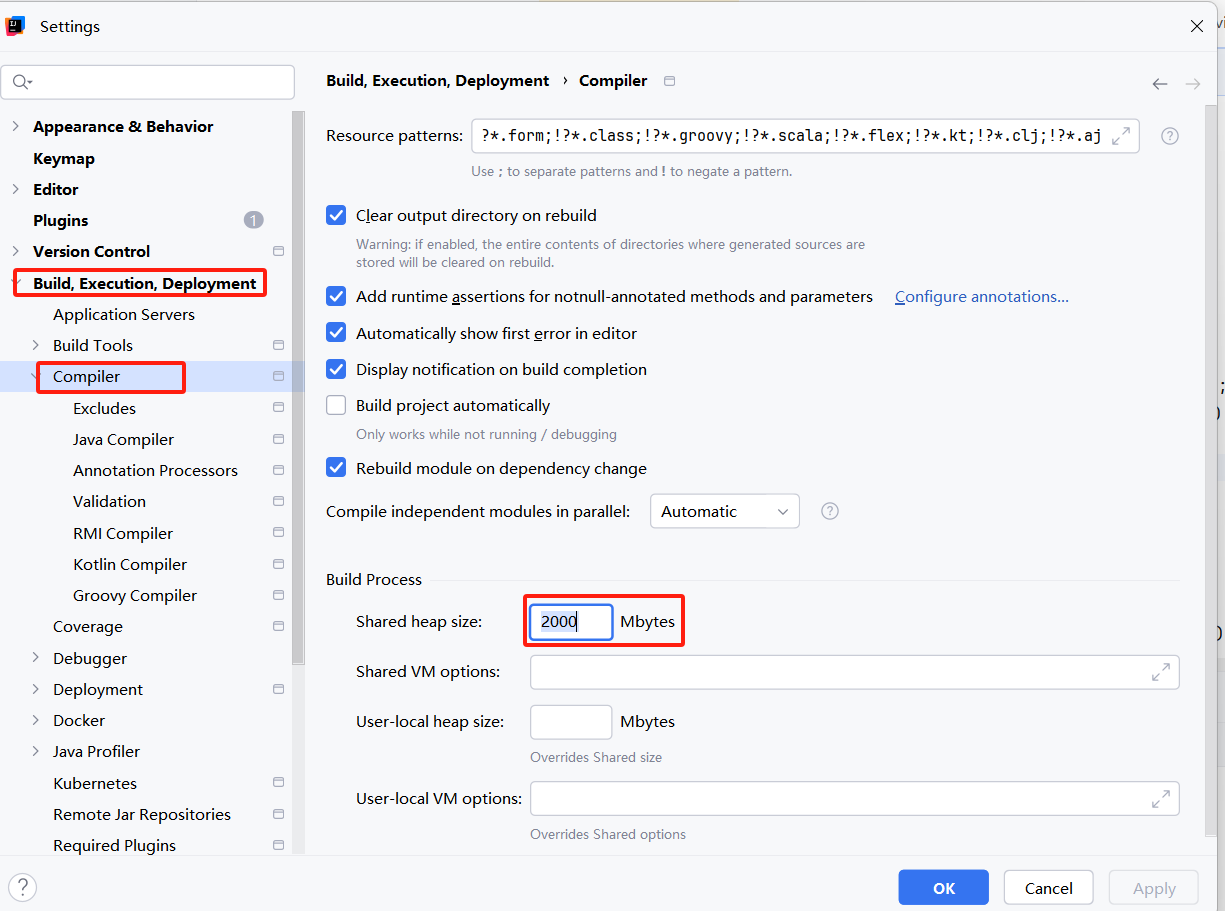
Task: Click the IntelliJ IDEA logo icon in title bar
Action: point(16,24)
